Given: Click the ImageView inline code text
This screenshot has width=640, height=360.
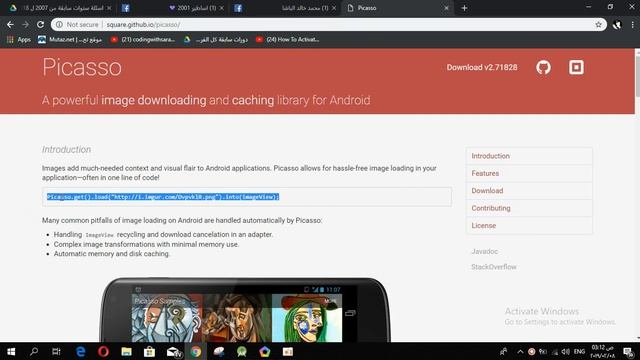Looking at the screenshot, I should click(x=100, y=235).
